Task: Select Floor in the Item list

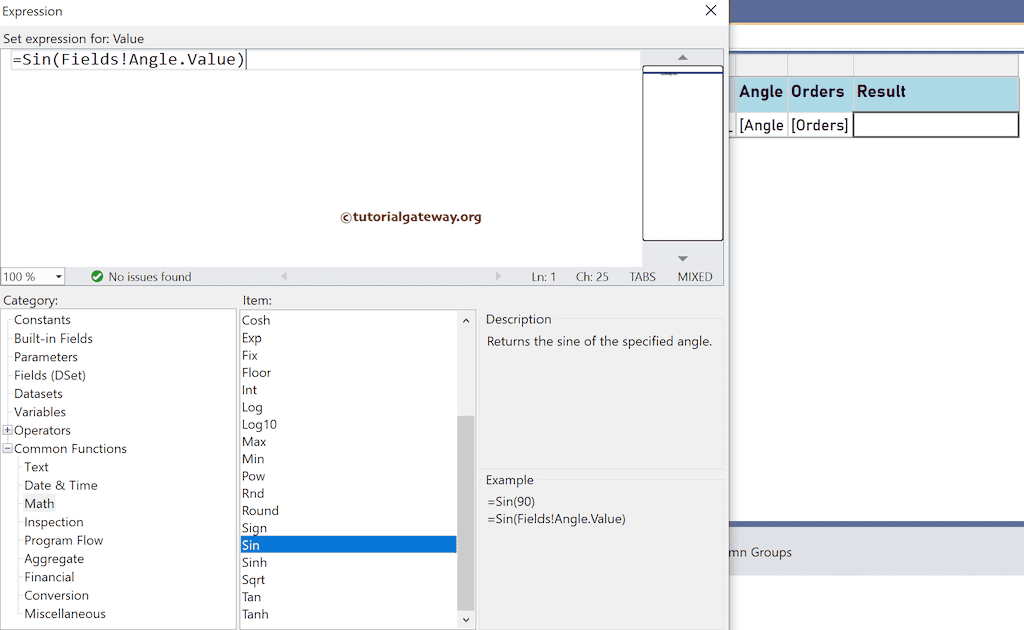Action: (x=256, y=372)
